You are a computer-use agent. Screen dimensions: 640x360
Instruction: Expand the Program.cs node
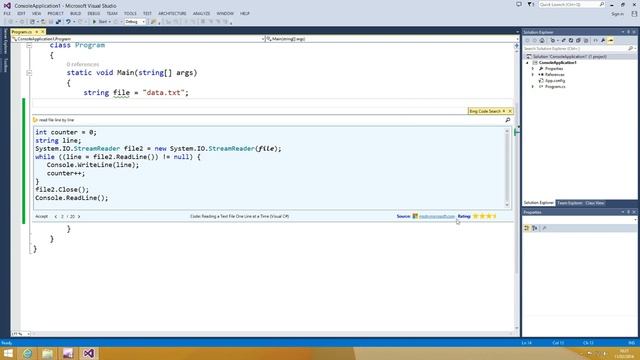(x=533, y=87)
